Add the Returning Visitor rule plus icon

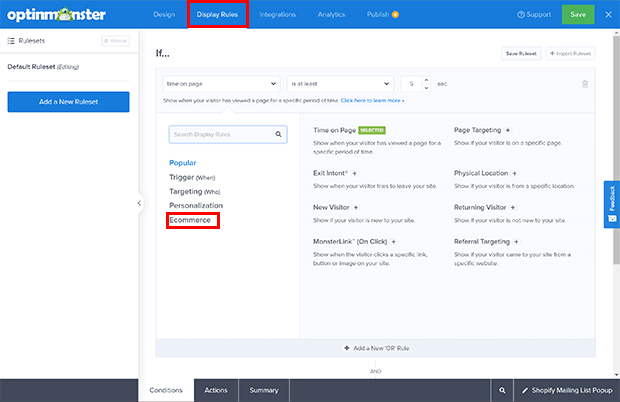tap(513, 208)
